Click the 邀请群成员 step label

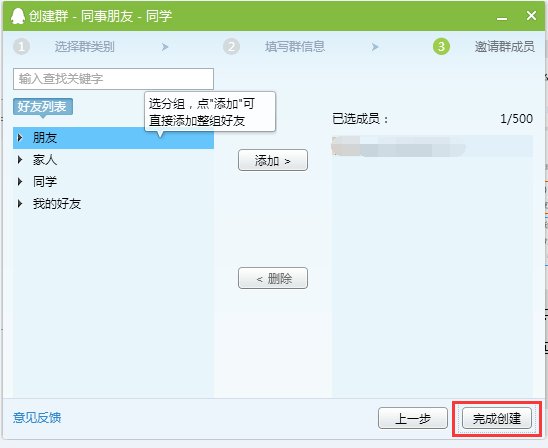point(505,46)
